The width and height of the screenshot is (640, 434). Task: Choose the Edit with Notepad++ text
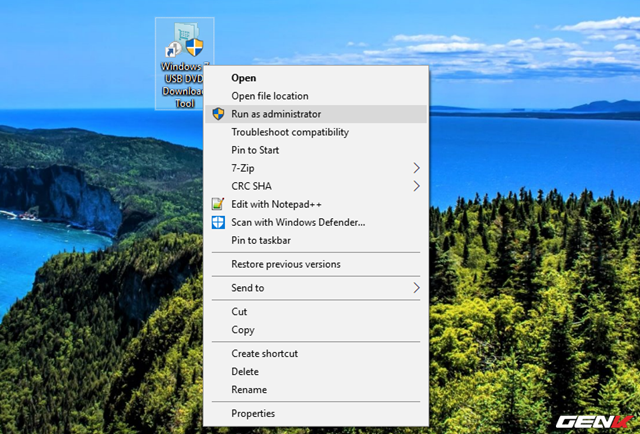point(276,204)
